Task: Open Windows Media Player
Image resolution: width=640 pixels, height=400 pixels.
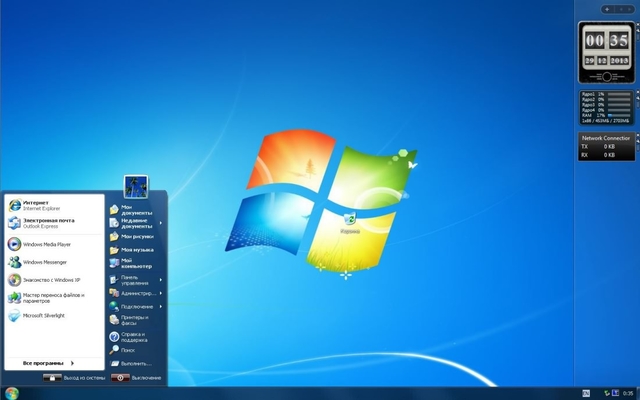Action: (54, 244)
